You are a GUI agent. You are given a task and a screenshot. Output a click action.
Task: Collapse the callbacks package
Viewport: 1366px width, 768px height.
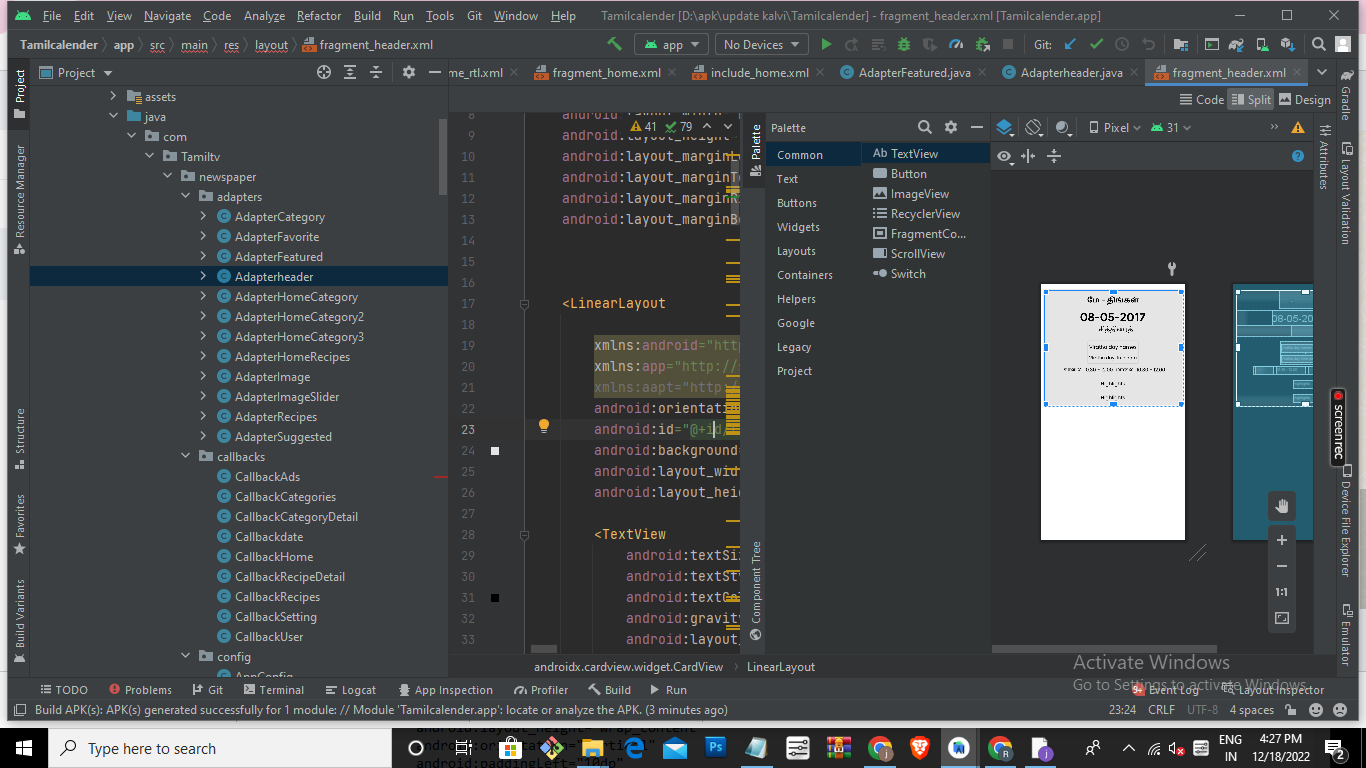(x=185, y=457)
